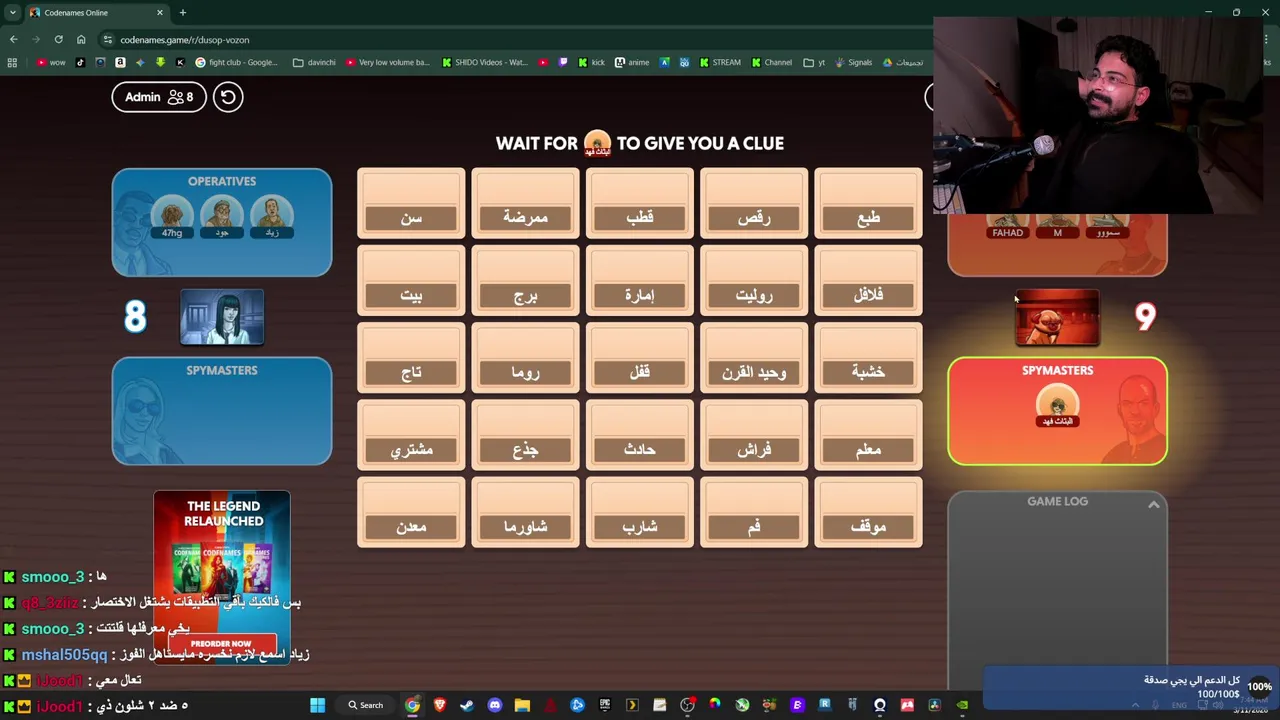Select the word card 'روليت'
Image resolution: width=1280 pixels, height=720 pixels.
pos(753,281)
